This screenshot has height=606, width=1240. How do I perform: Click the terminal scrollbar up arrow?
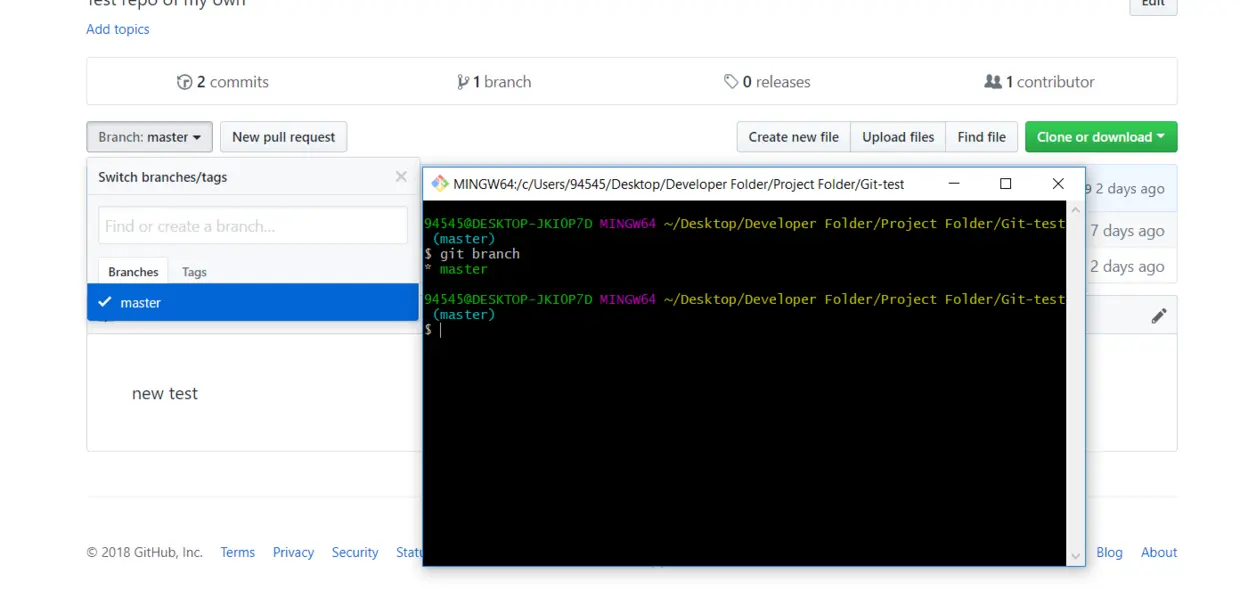tap(1076, 210)
